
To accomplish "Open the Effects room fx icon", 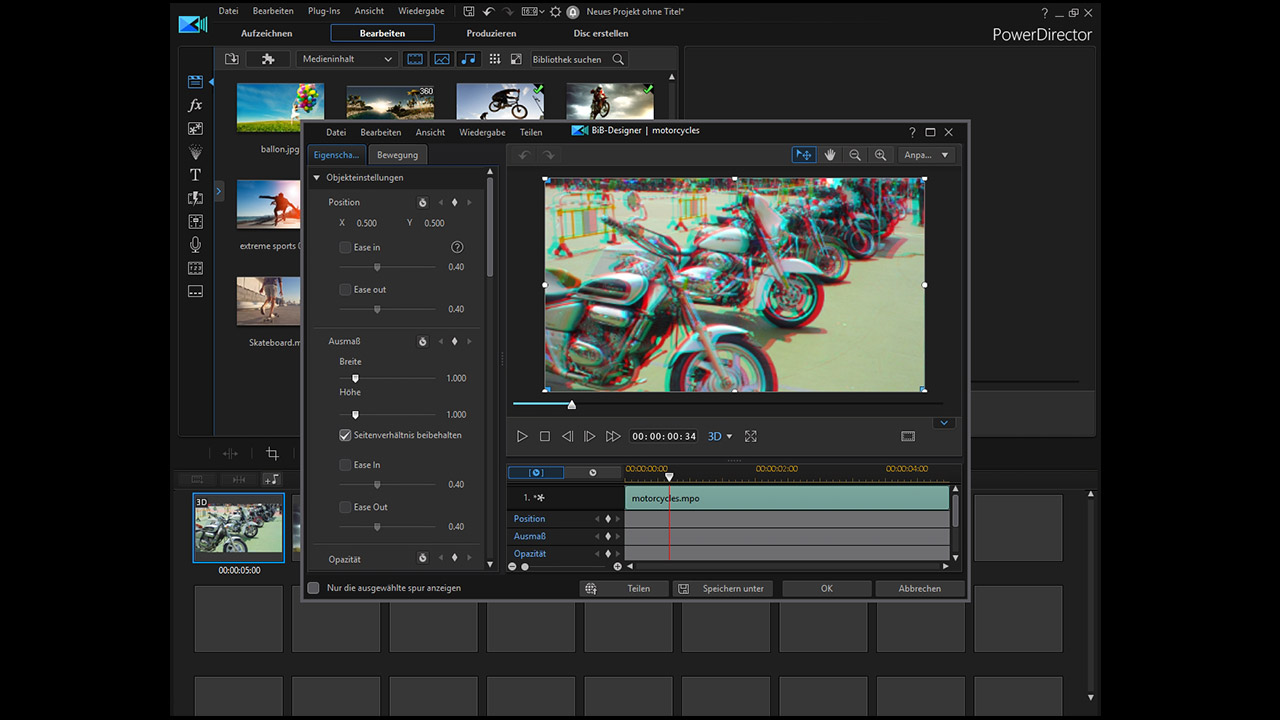I will (195, 105).
